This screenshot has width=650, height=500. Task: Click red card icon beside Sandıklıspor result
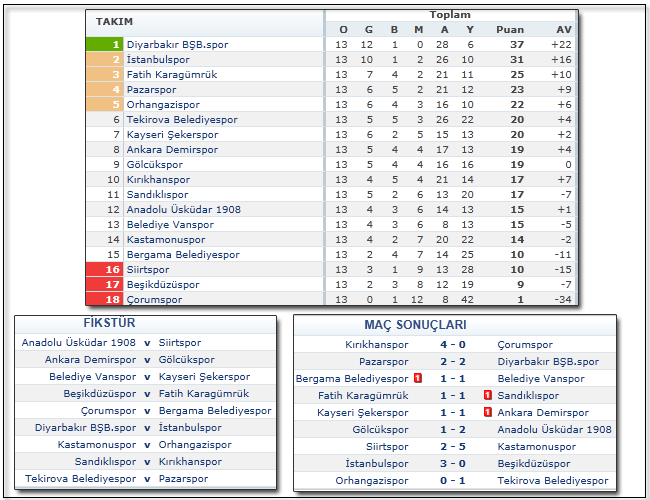coord(487,396)
